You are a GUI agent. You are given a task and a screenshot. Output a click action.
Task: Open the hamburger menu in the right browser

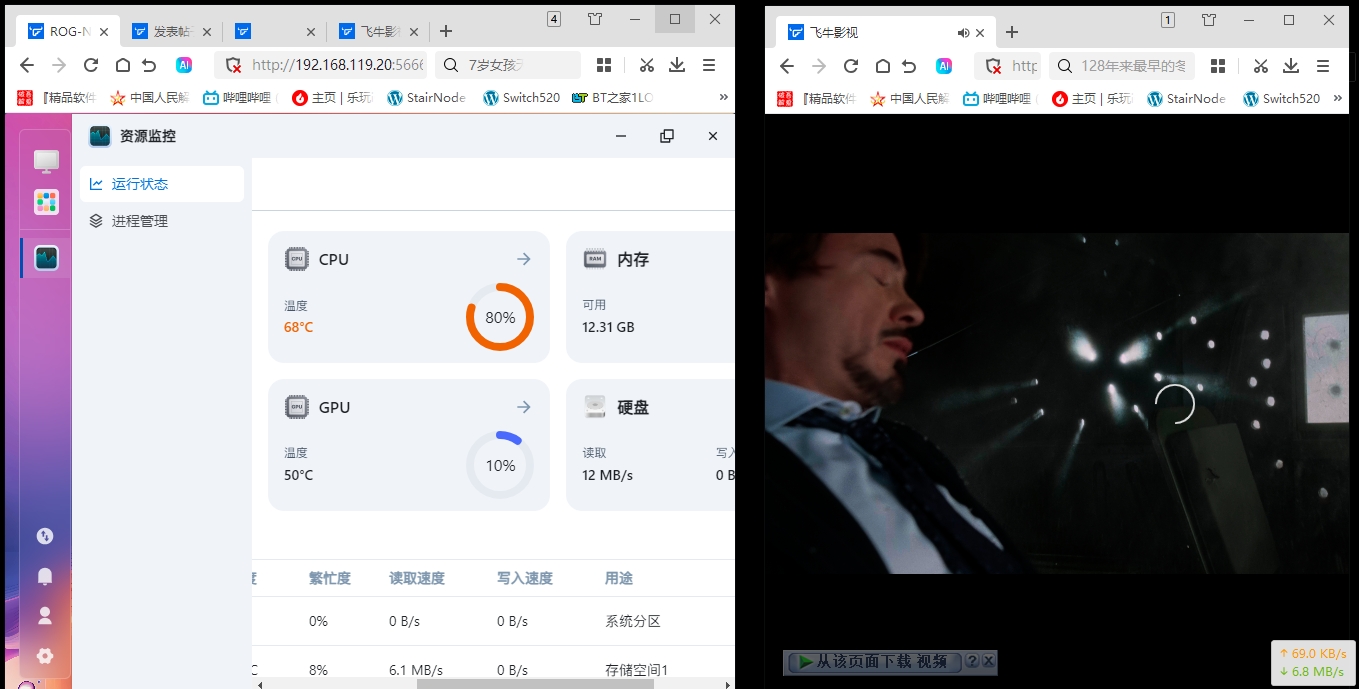pyautogui.click(x=1323, y=65)
